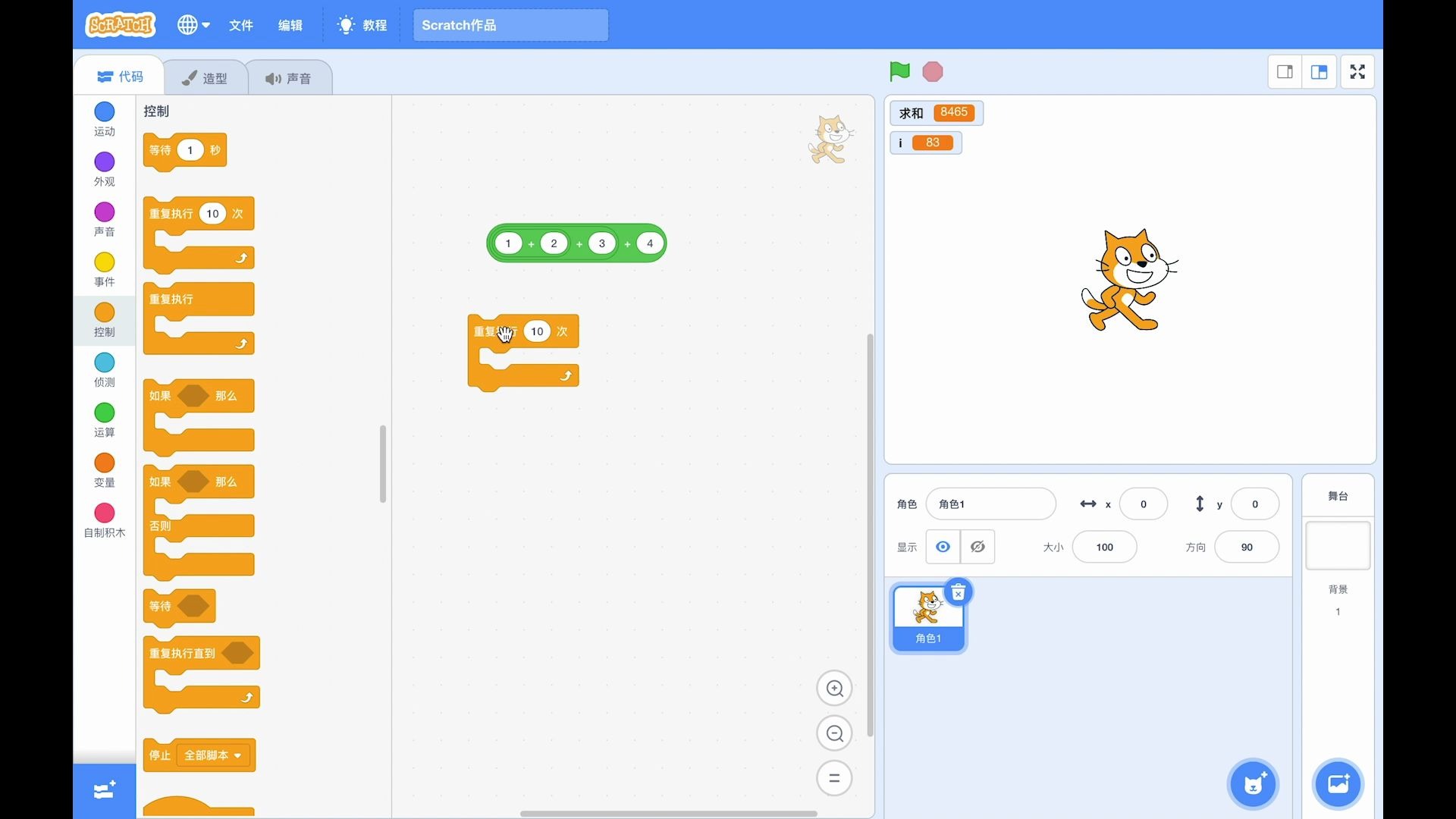Open the 编辑 menu
The width and height of the screenshot is (1456, 819).
[290, 25]
